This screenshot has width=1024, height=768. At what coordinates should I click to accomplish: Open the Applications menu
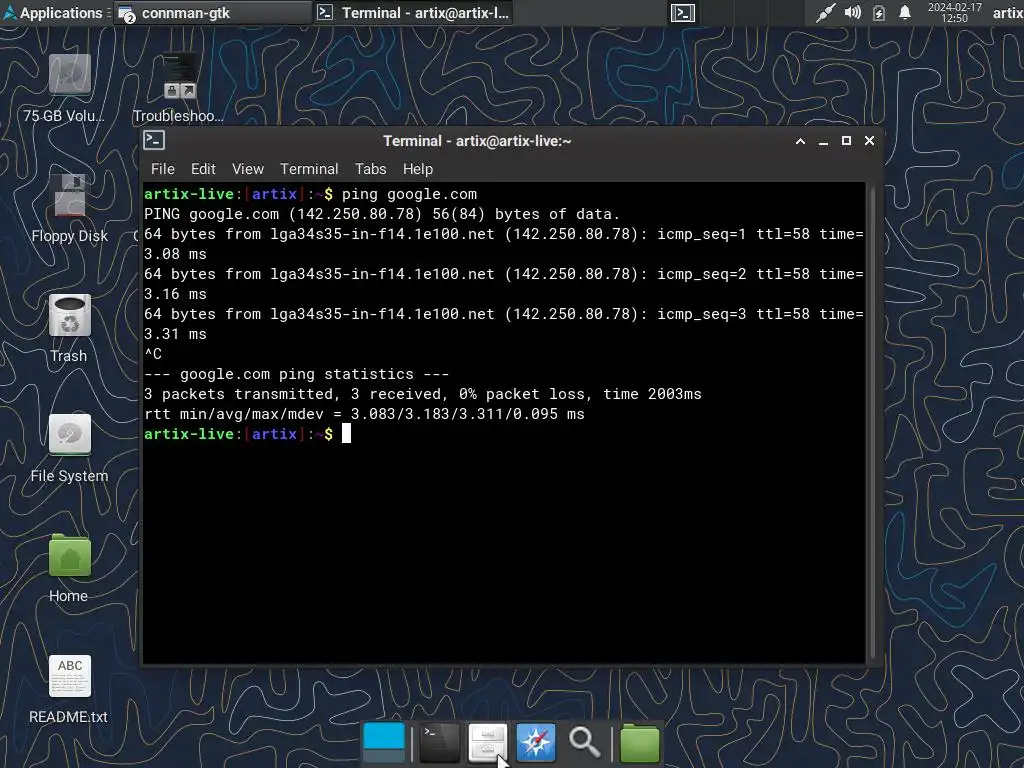coord(52,13)
